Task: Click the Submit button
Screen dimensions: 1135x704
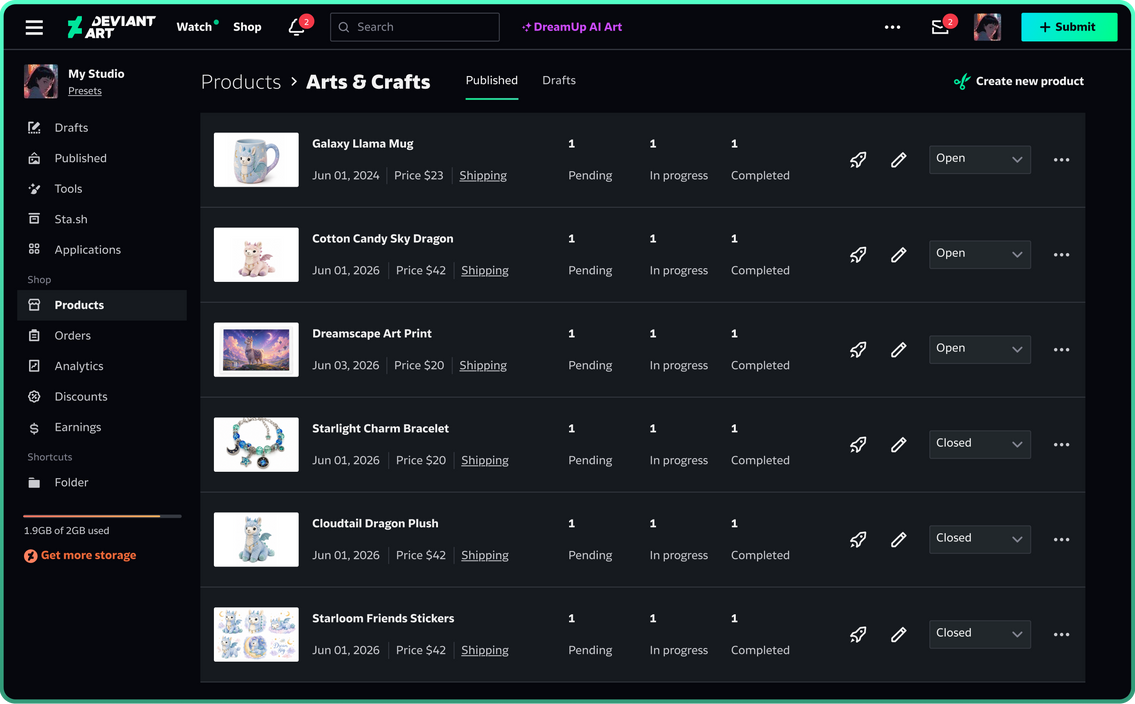Action: click(x=1068, y=27)
